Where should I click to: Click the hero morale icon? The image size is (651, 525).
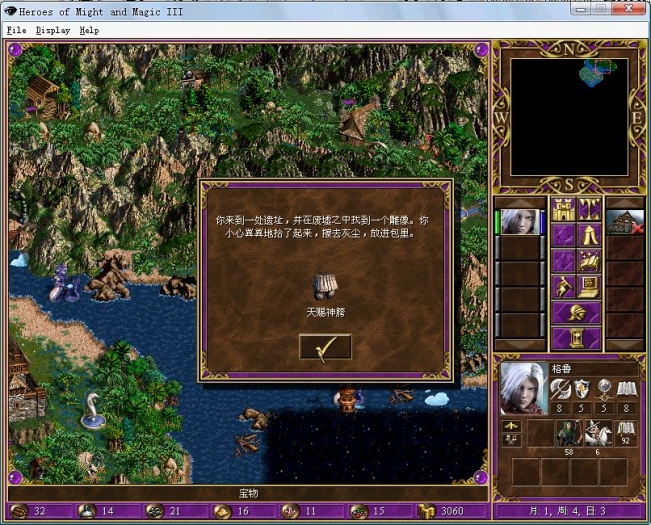(512, 426)
